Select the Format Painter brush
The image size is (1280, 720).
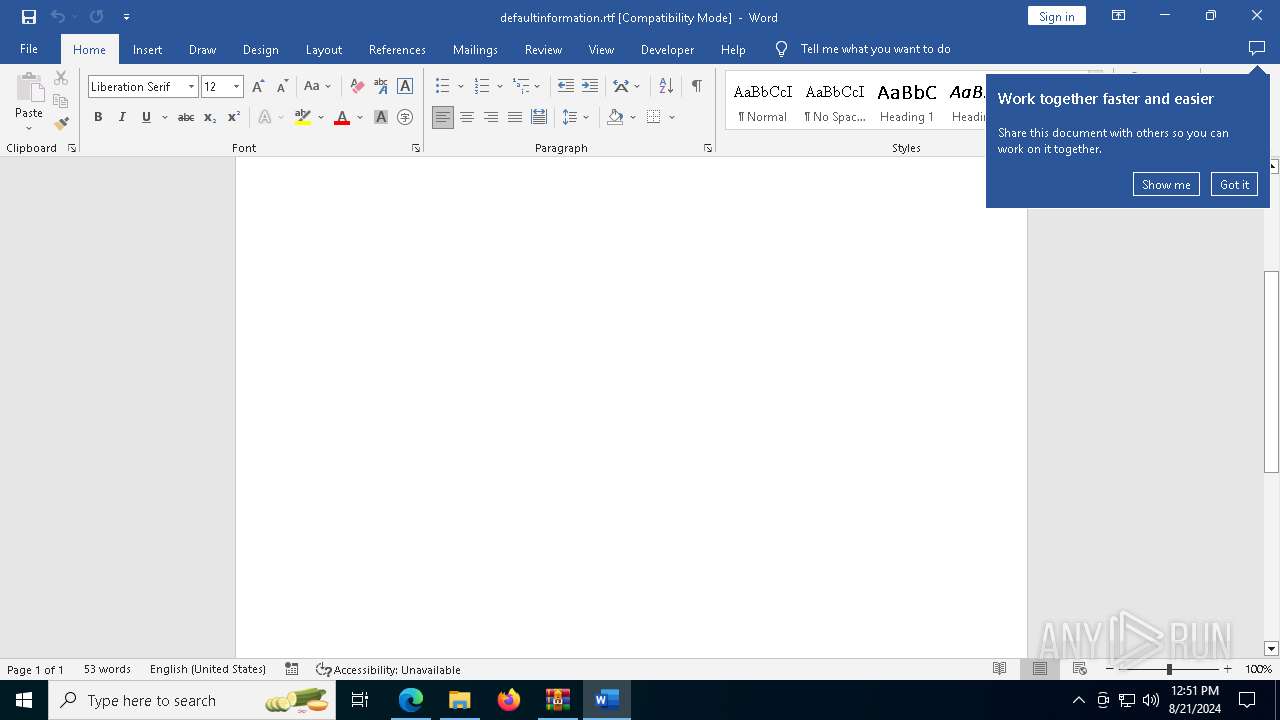tap(61, 124)
